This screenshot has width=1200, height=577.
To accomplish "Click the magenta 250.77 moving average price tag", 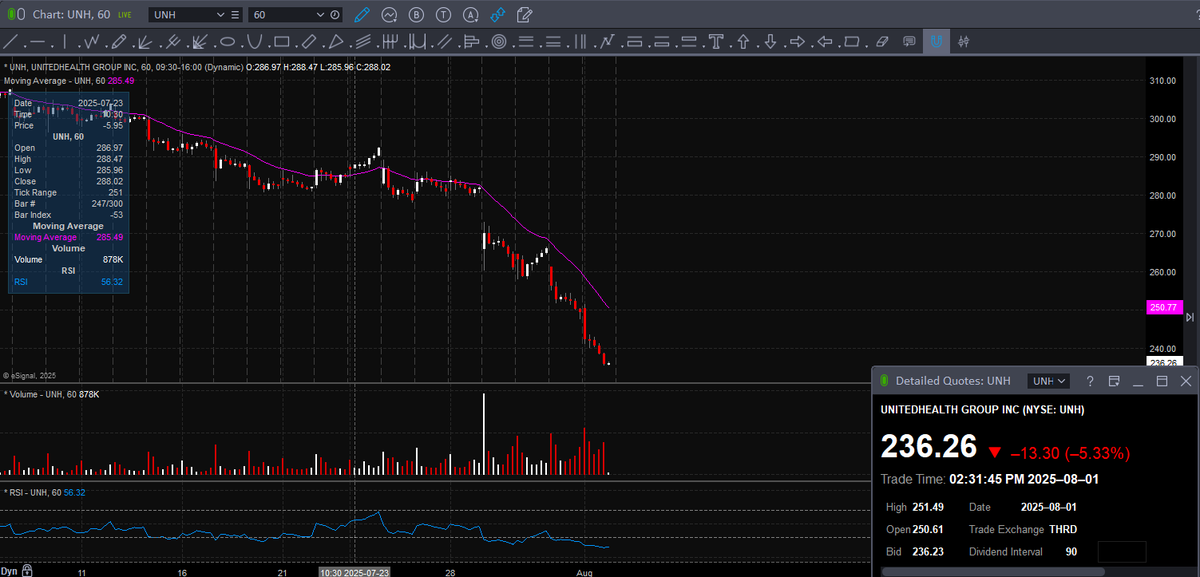I will coord(1166,308).
